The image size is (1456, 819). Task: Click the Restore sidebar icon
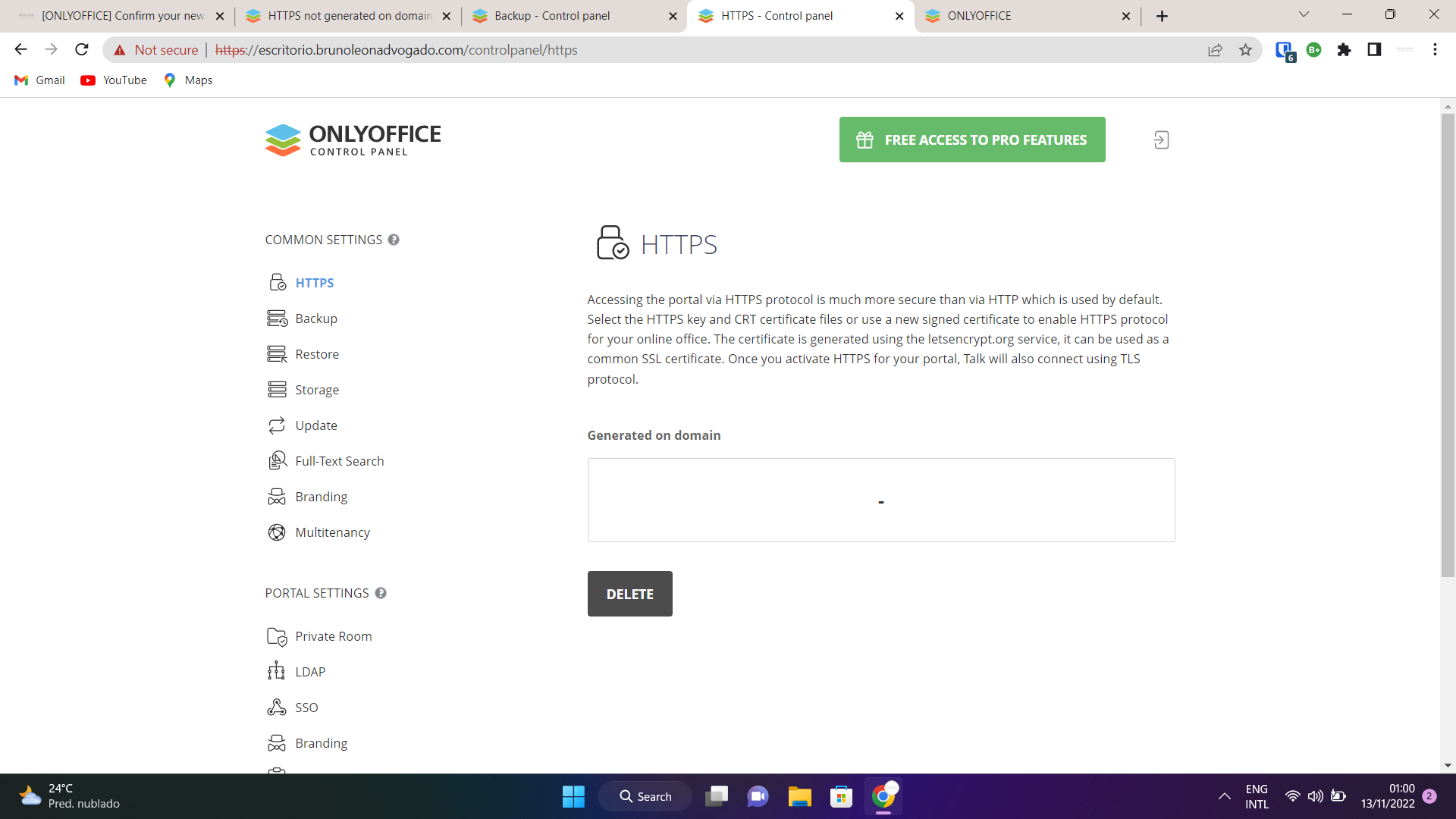pos(278,354)
